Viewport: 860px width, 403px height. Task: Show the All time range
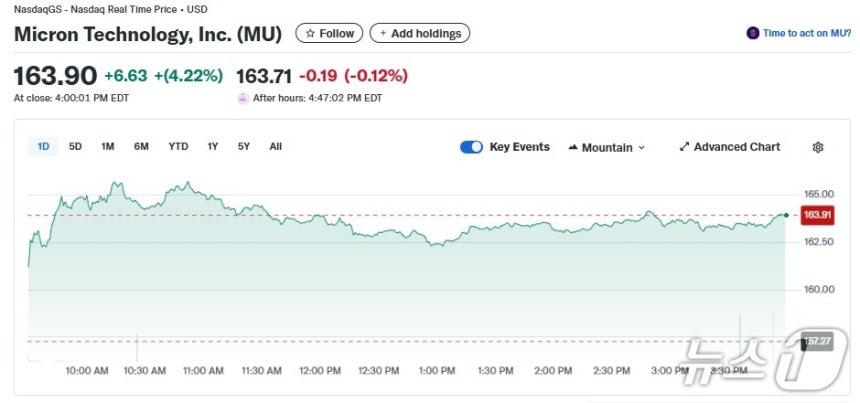(275, 147)
